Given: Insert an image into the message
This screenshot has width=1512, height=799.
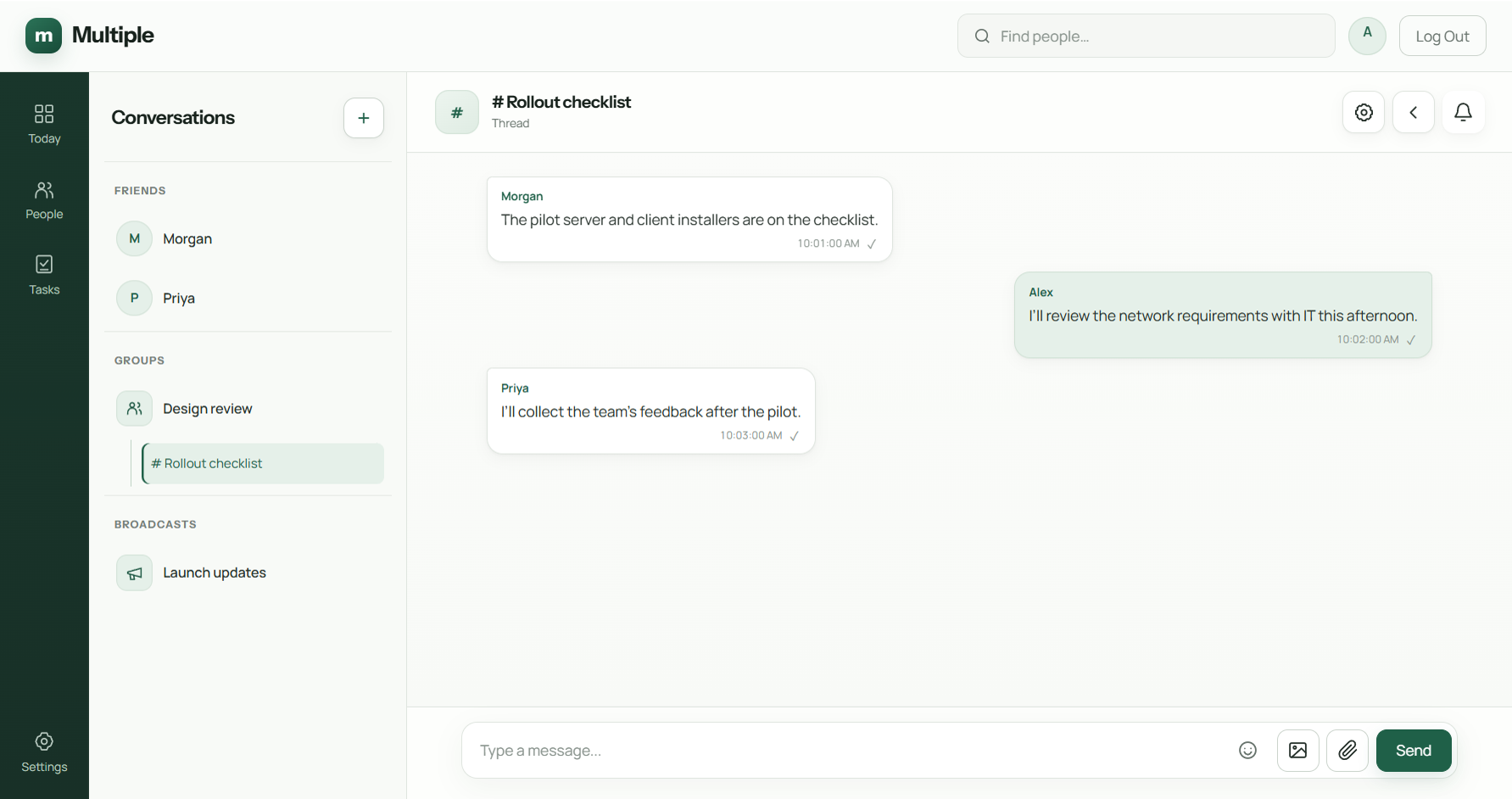Looking at the screenshot, I should (x=1298, y=750).
